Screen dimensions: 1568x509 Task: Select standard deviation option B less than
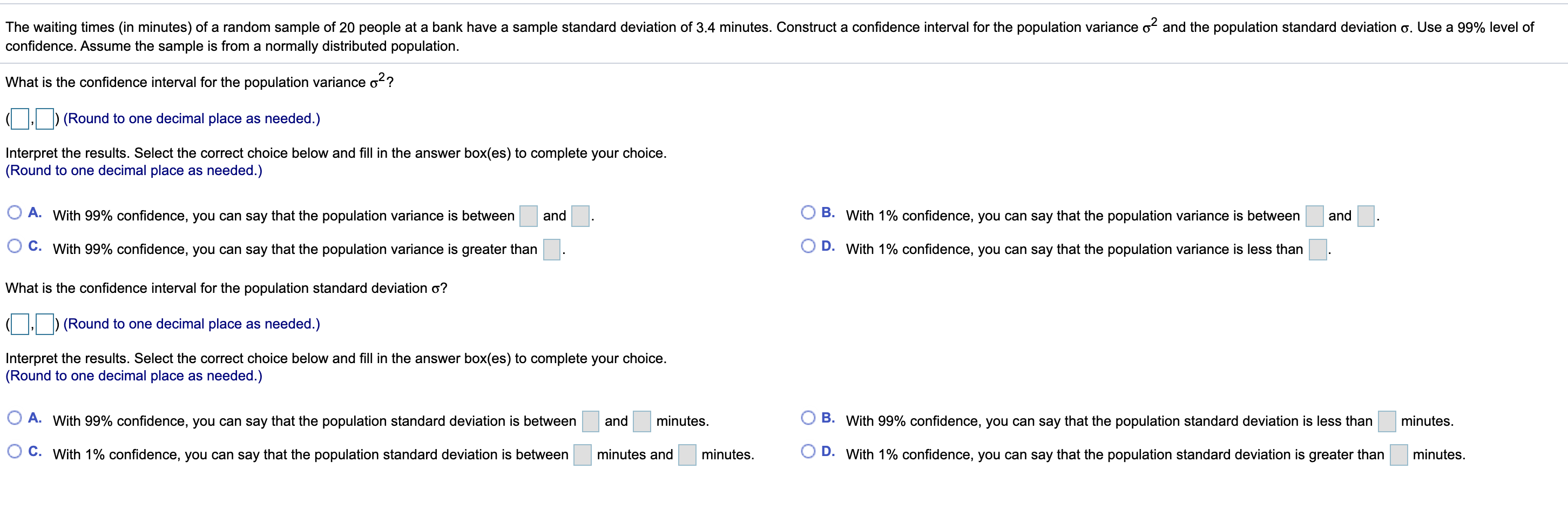[808, 418]
